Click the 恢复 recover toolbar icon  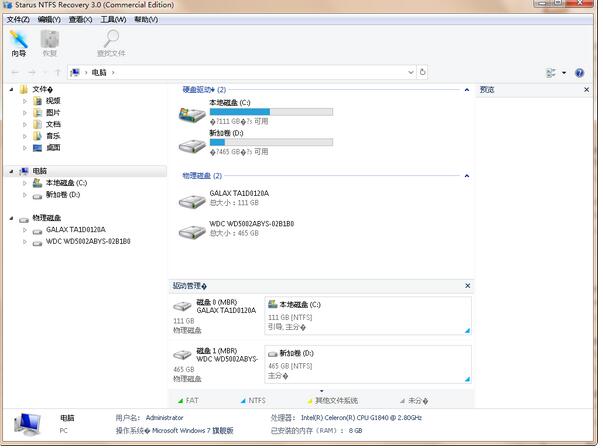pyautogui.click(x=50, y=44)
